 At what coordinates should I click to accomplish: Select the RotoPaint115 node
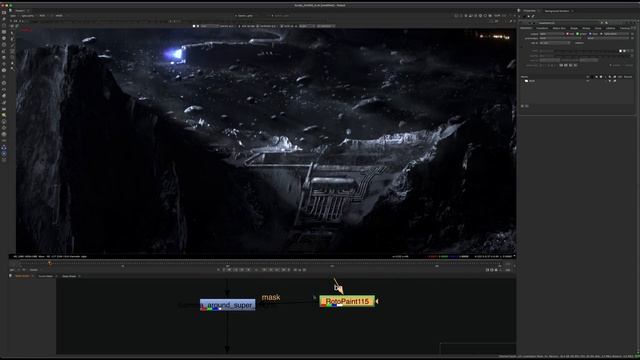click(347, 301)
